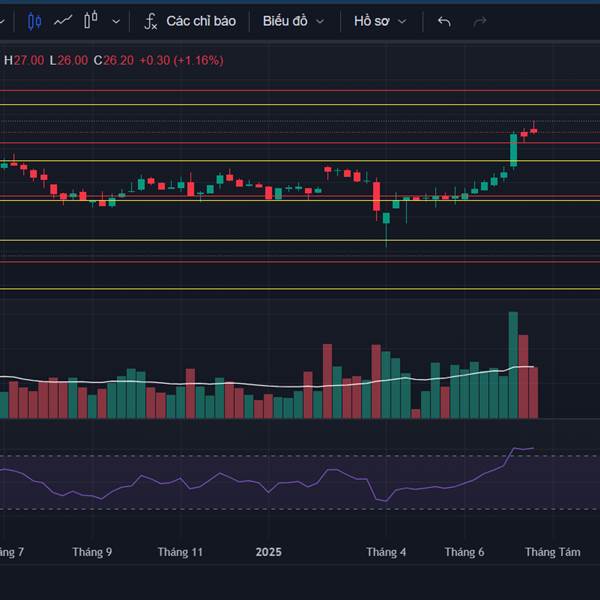Screen dimensions: 600x600
Task: Switch to the line chart type icon
Action: pyautogui.click(x=63, y=20)
